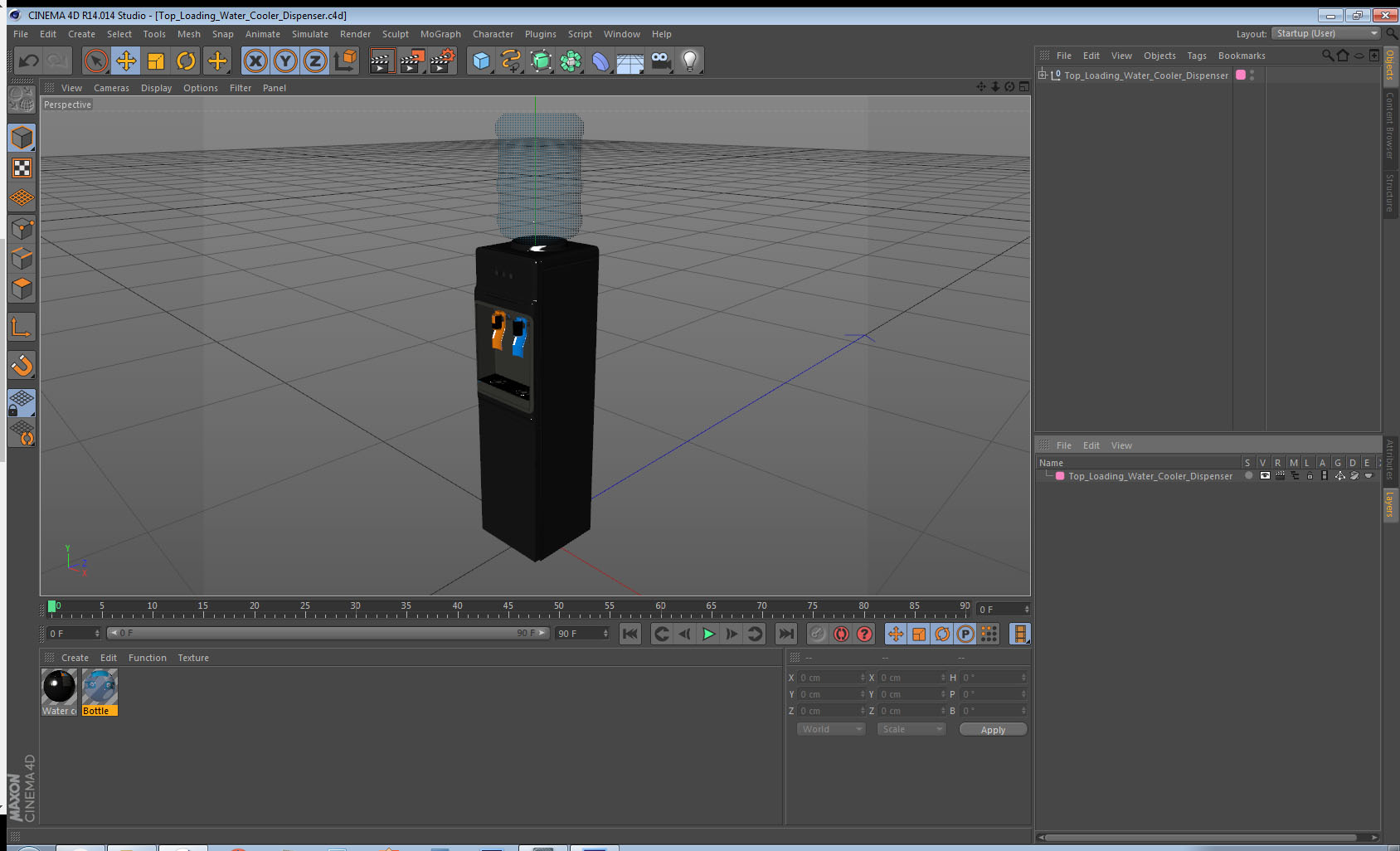Open the Tags menu in Object Manager

click(1197, 56)
